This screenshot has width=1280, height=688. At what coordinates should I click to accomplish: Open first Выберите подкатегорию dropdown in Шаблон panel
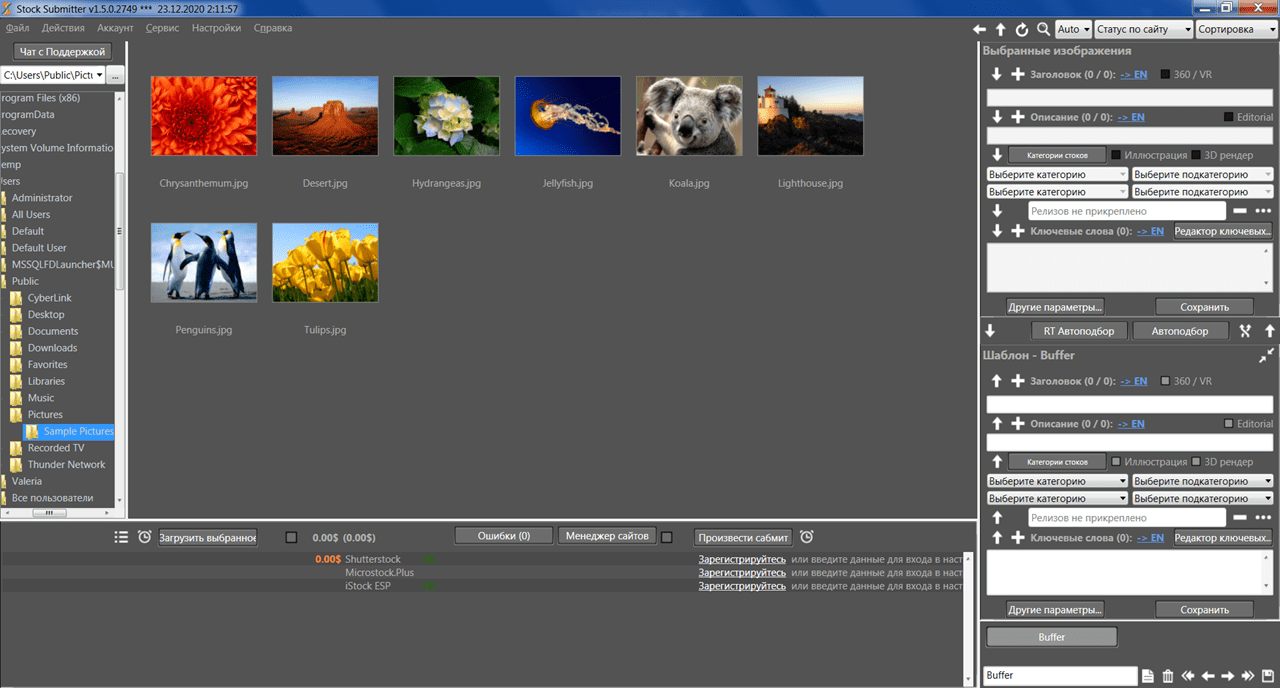(x=1203, y=481)
